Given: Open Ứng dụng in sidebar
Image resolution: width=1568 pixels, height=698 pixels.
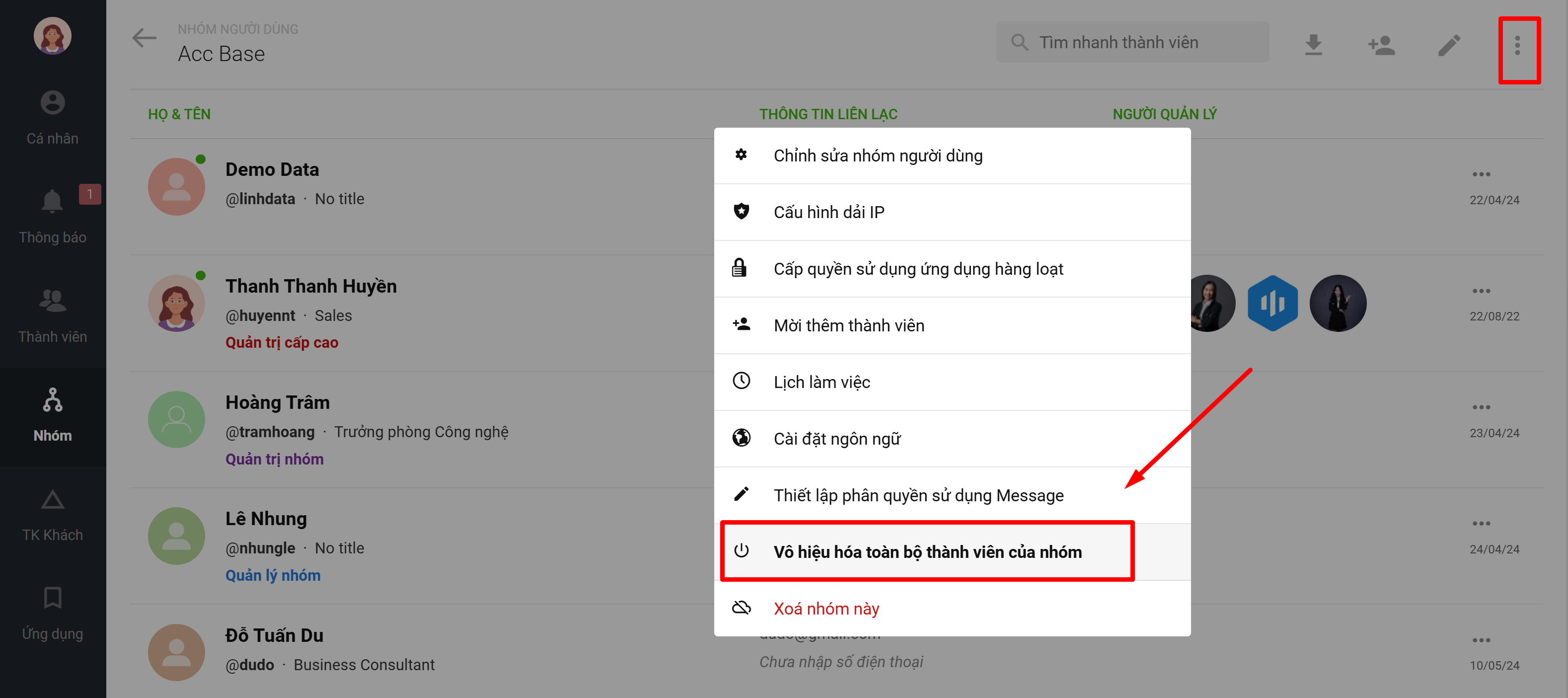Looking at the screenshot, I should click(x=52, y=614).
